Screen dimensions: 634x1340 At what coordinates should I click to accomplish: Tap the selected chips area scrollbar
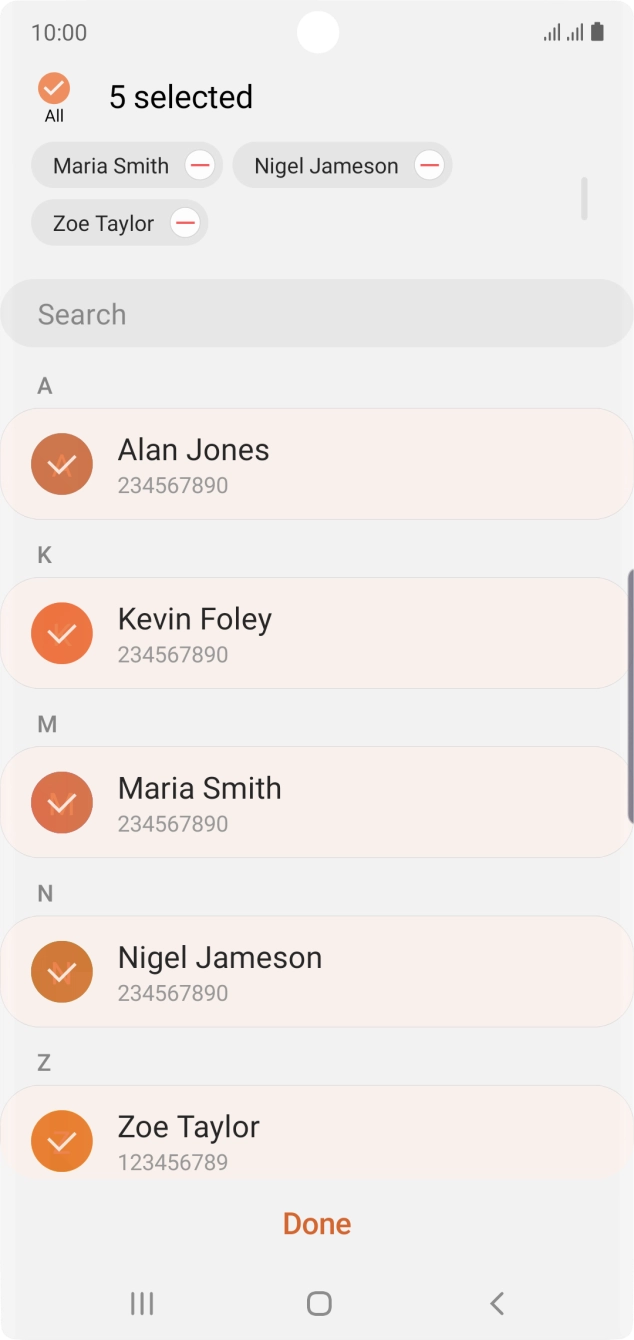coord(584,198)
